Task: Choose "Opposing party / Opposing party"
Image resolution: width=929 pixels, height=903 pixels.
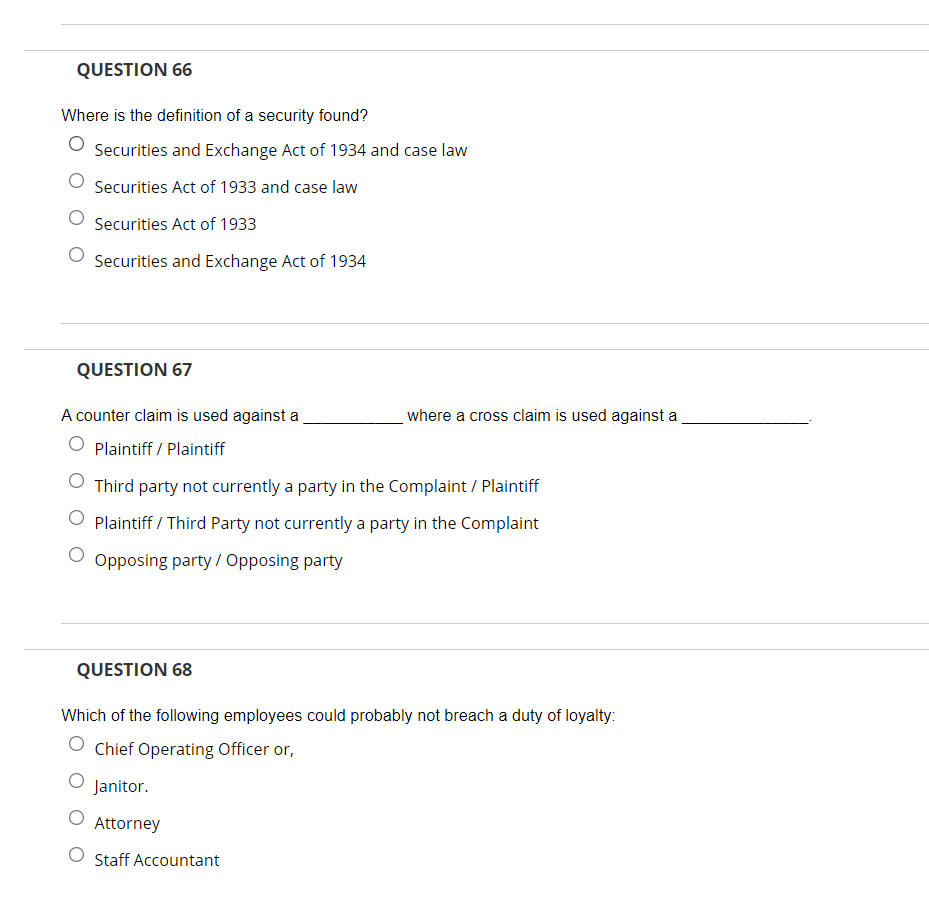Action: pos(76,554)
